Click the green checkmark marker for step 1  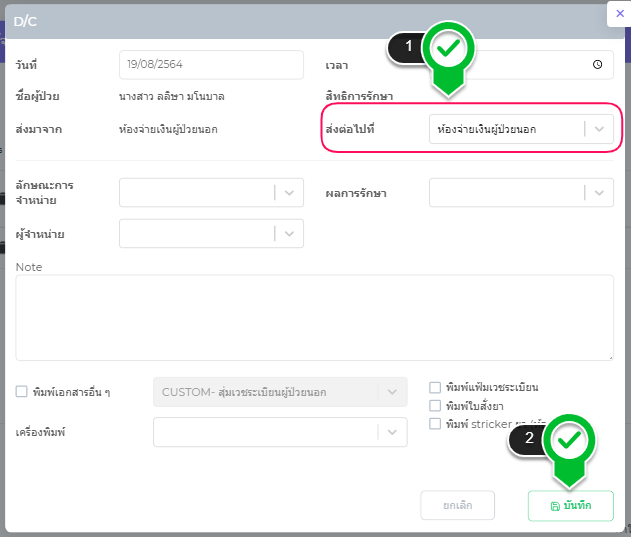point(448,48)
